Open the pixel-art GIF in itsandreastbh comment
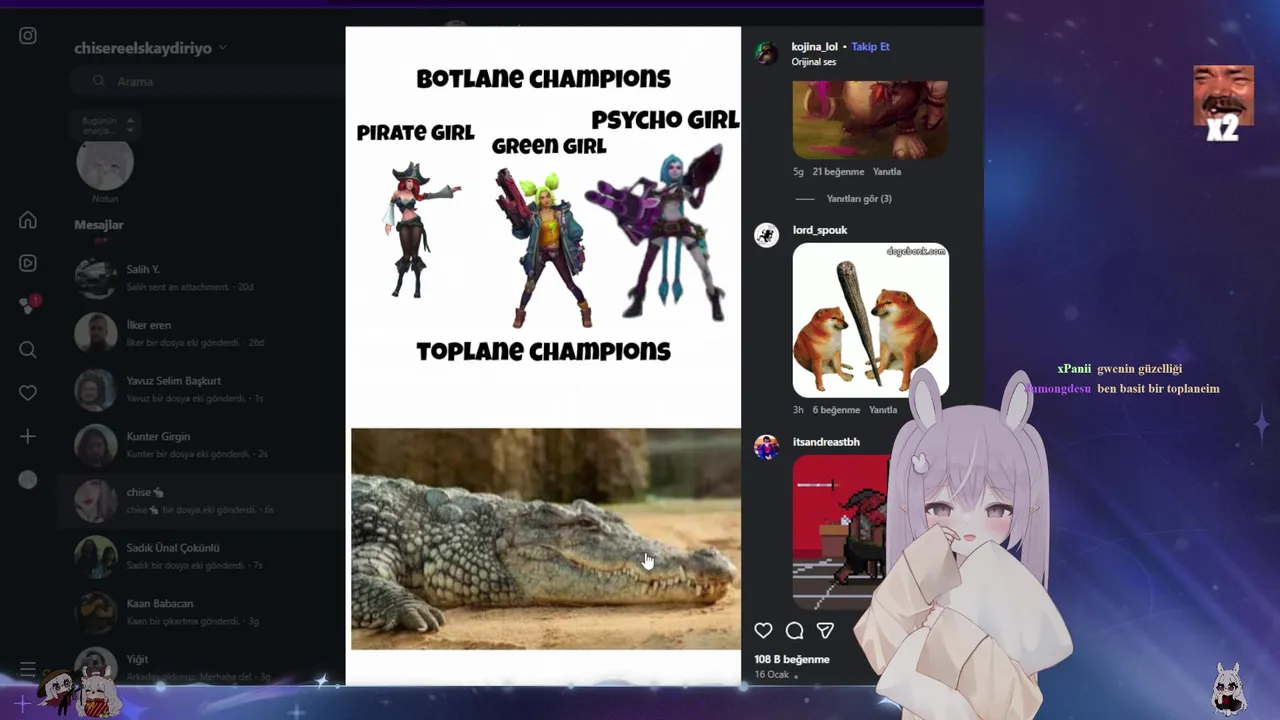The height and width of the screenshot is (720, 1280). tap(840, 532)
